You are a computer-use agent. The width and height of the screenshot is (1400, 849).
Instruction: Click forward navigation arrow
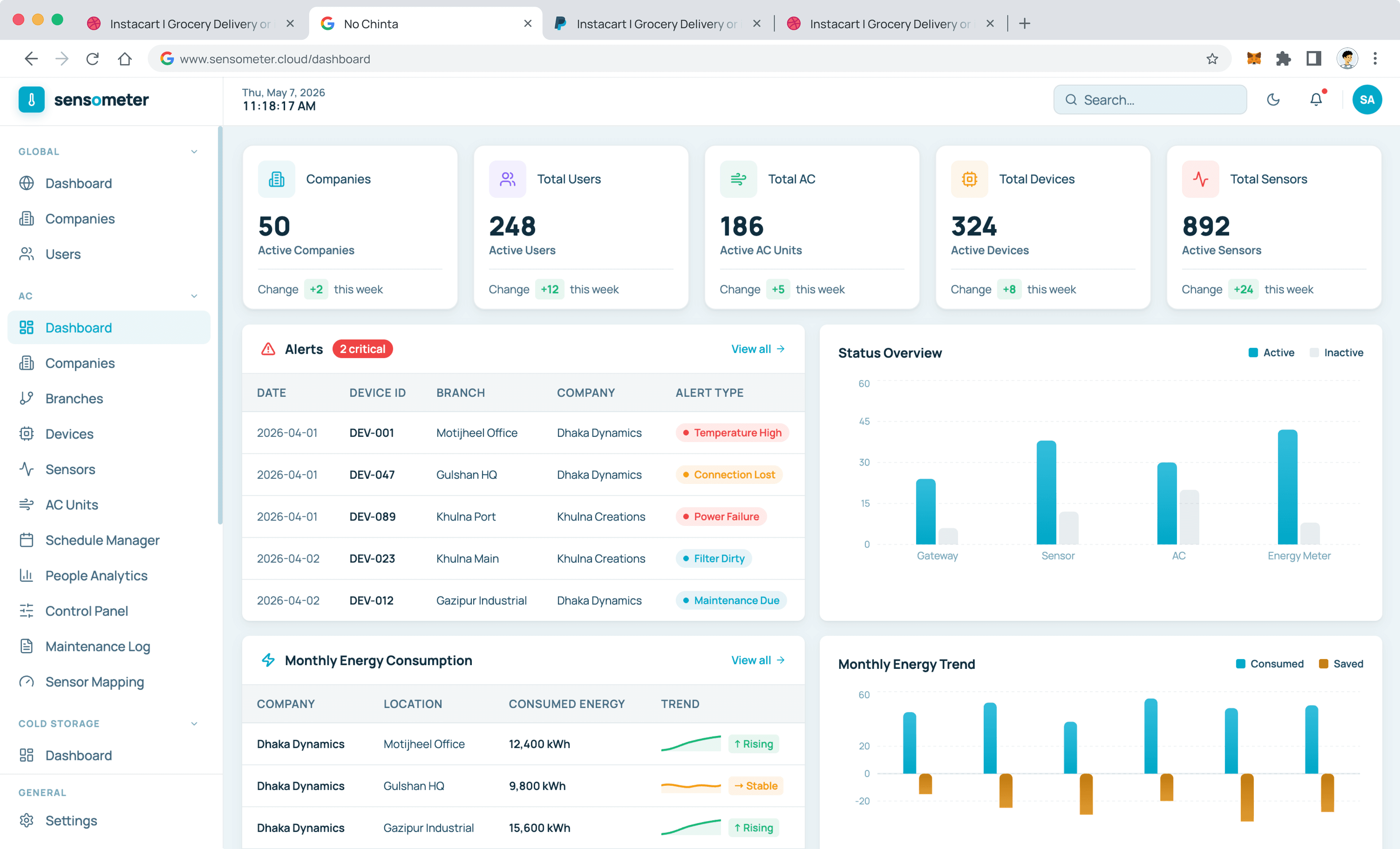click(62, 58)
